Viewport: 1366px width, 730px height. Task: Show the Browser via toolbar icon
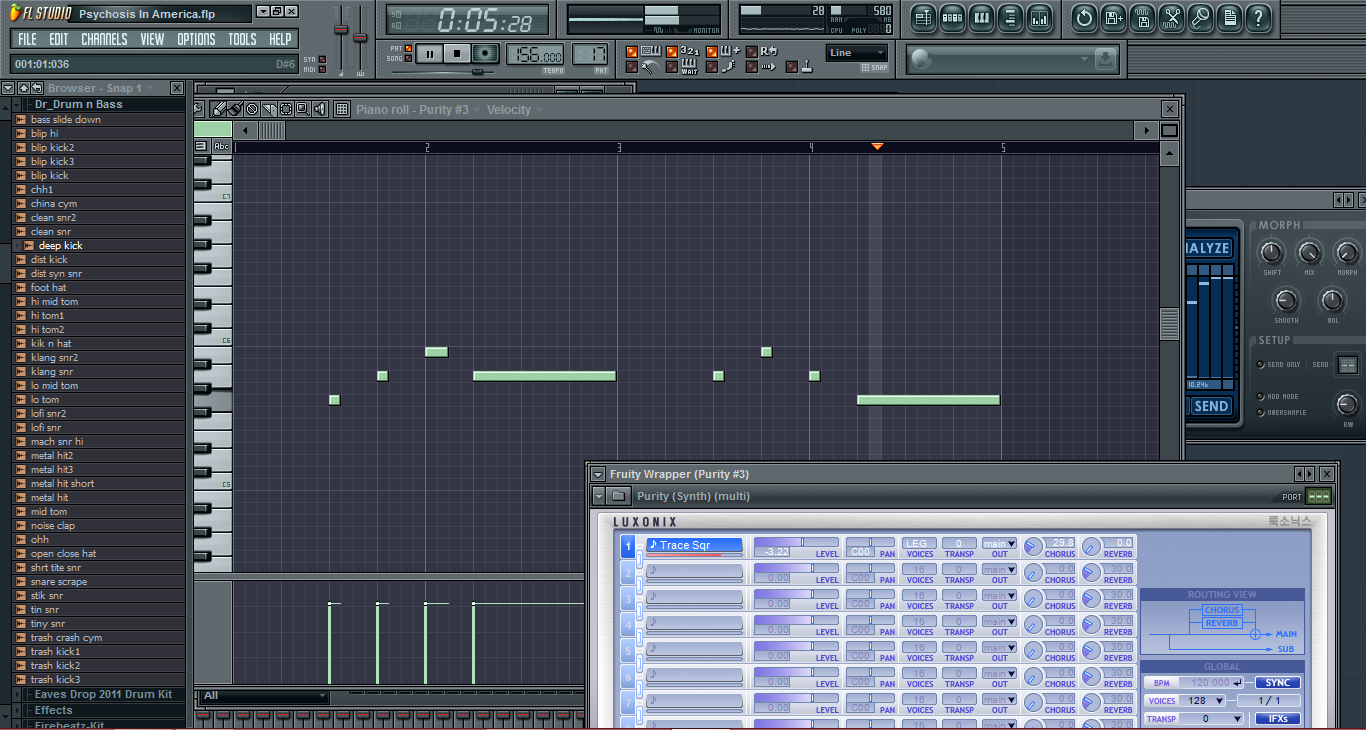click(1010, 18)
